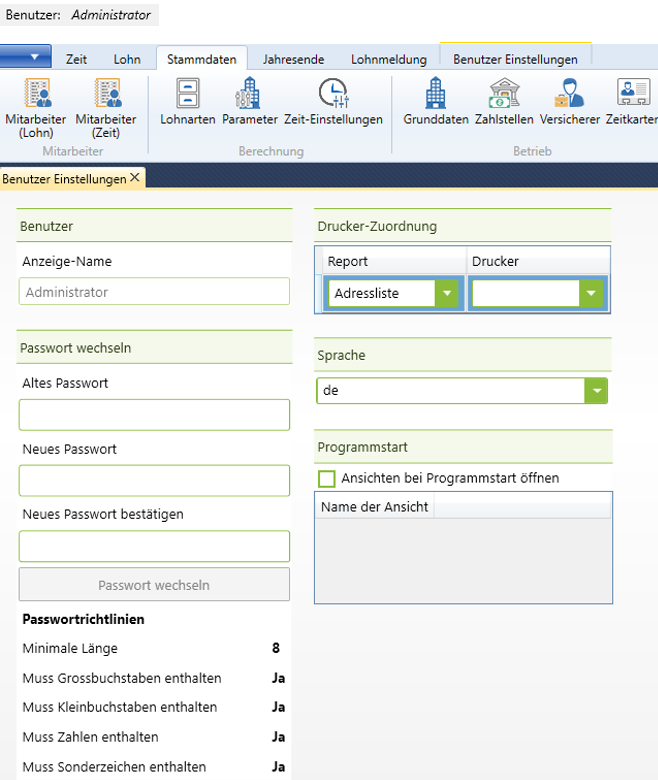Enable Ansichten bei Programmstart öffnen

[x=326, y=479]
